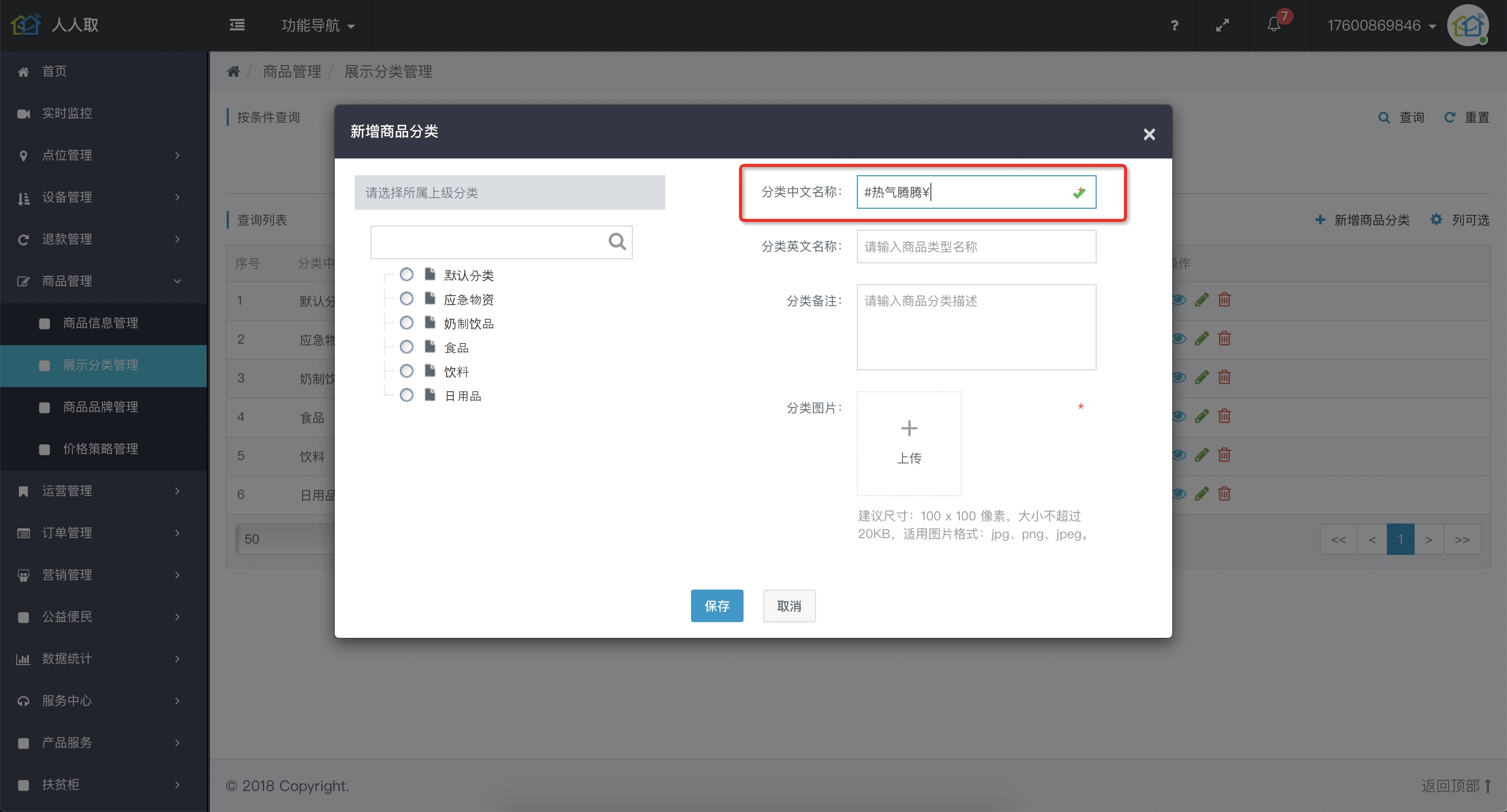Select the 日用品 radio button
The width and height of the screenshot is (1507, 812).
pyautogui.click(x=407, y=396)
